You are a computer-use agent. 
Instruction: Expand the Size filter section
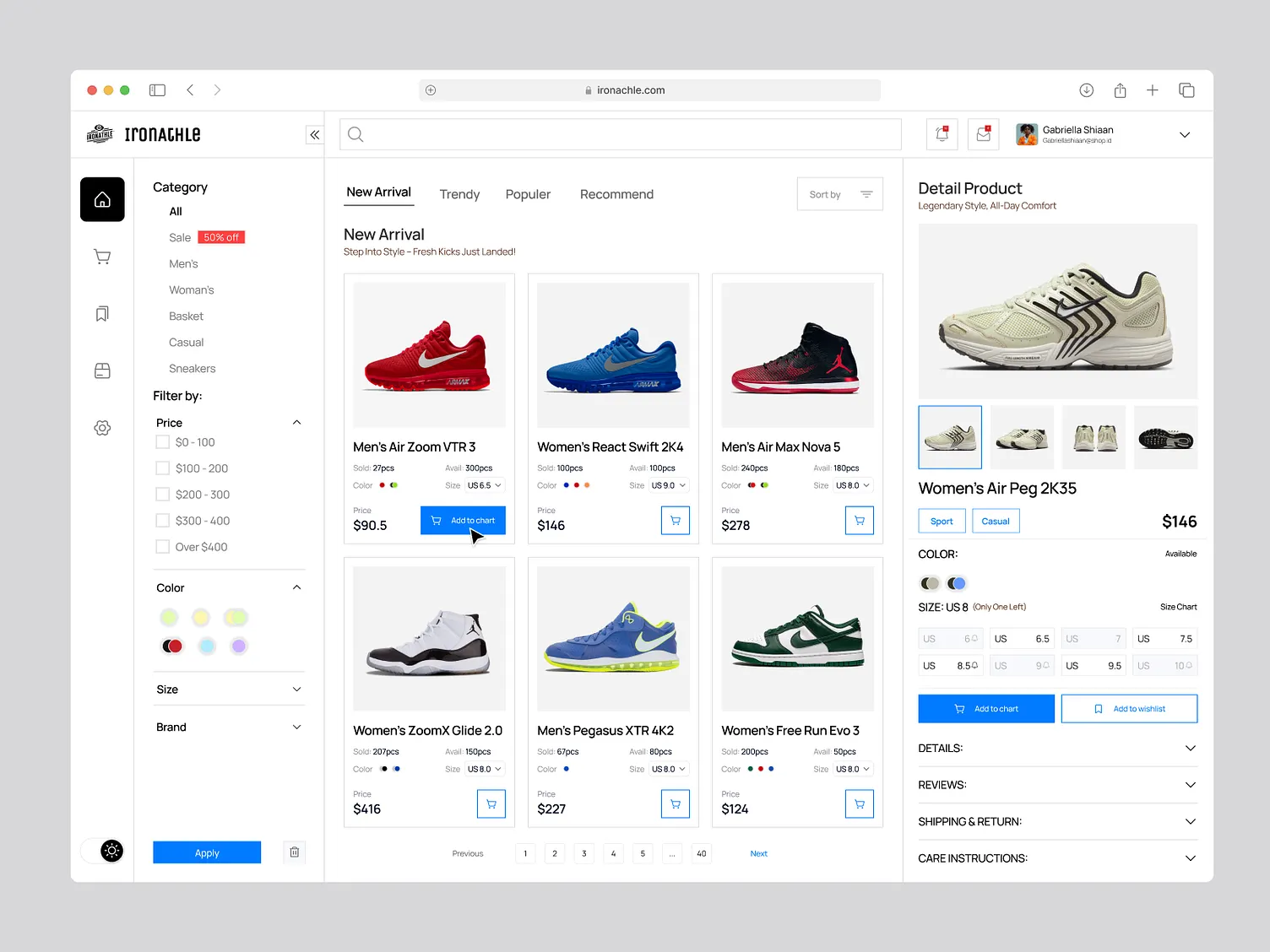point(296,690)
